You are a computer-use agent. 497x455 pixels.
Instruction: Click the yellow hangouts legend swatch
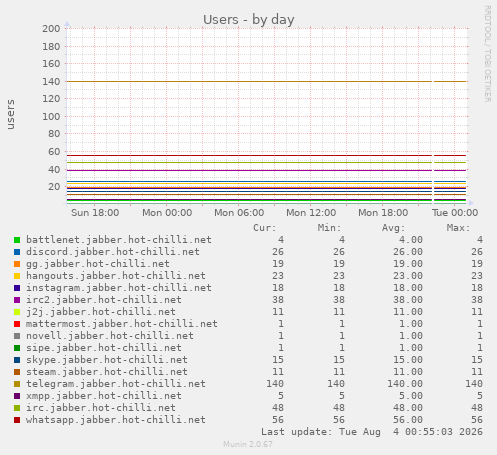17,276
